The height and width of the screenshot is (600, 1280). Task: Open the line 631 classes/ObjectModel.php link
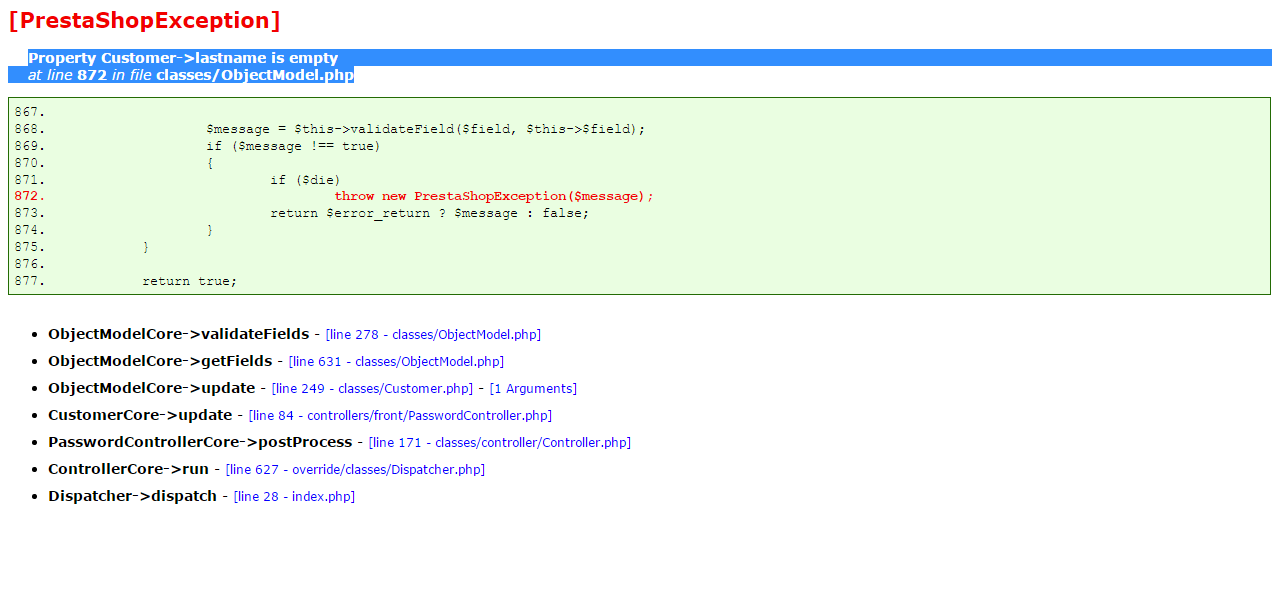(x=396, y=362)
